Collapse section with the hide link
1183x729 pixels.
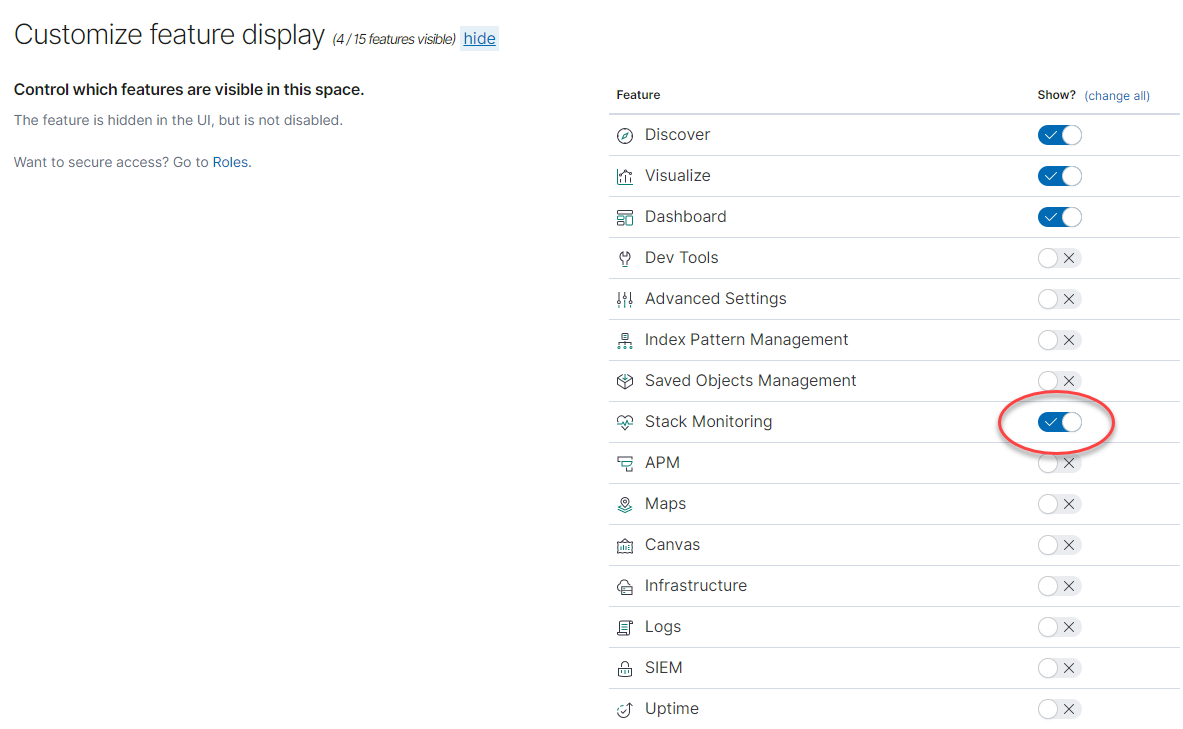[479, 38]
